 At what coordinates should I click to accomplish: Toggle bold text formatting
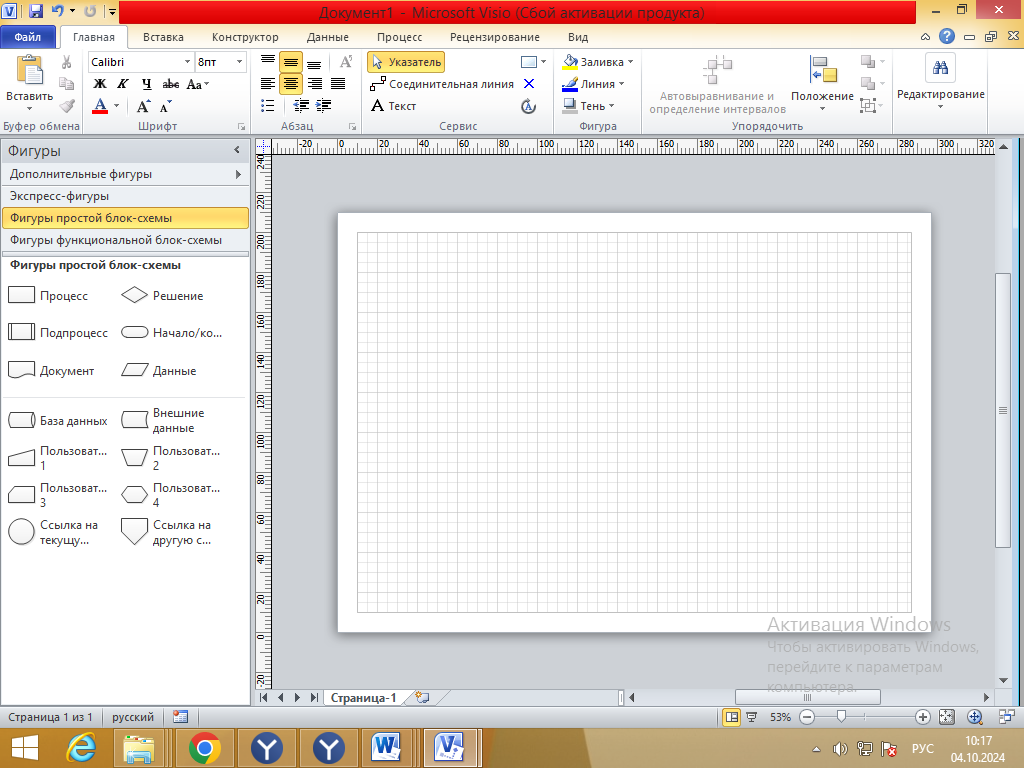100,84
